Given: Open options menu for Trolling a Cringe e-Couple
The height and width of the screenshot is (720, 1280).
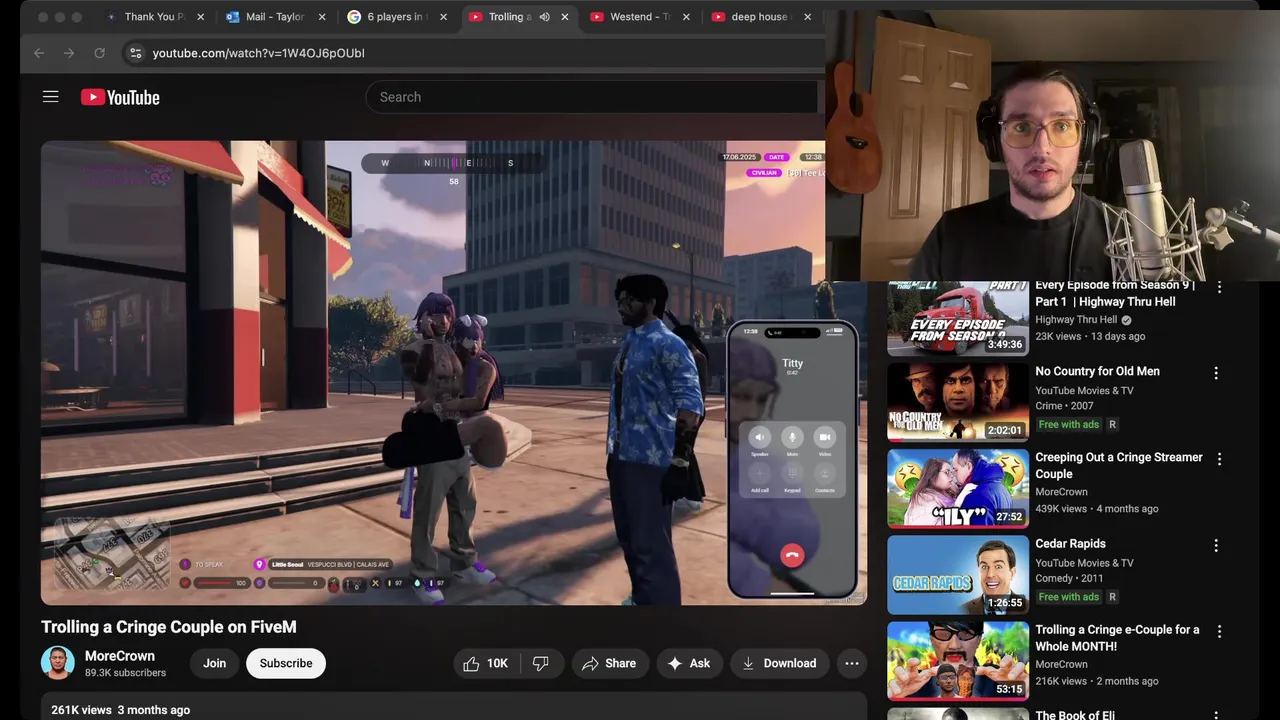Looking at the screenshot, I should point(1219,632).
